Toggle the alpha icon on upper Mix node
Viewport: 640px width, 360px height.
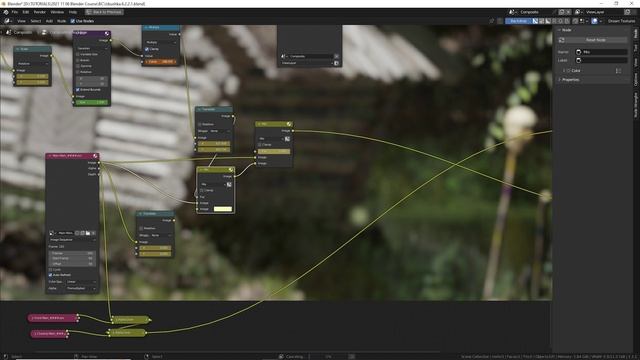coord(287,139)
